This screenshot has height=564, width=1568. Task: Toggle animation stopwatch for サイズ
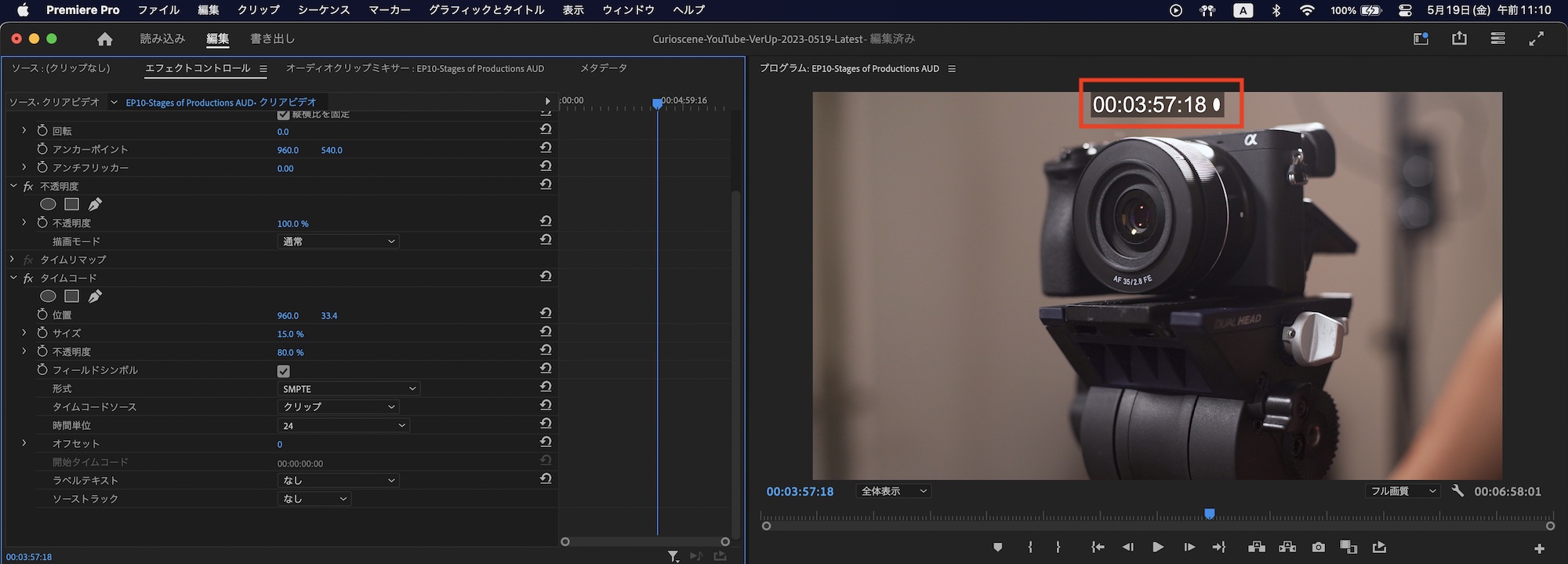point(42,333)
